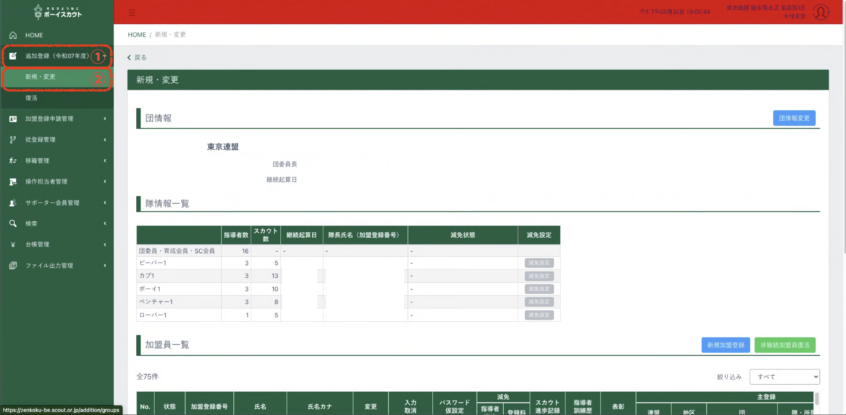846x415 pixels.
Task: Expand the 操作担当者管理 sidebar menu
Action: [x=60, y=182]
